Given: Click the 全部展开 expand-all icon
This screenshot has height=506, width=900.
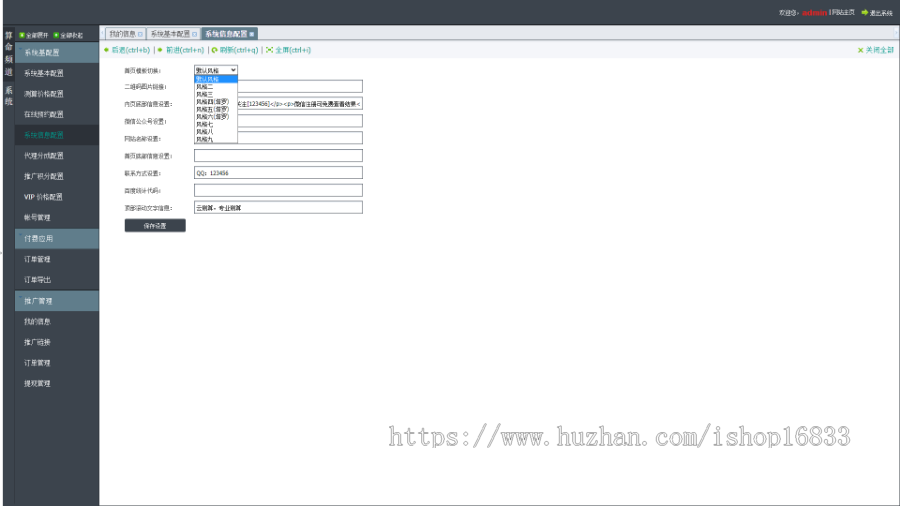Looking at the screenshot, I should [x=22, y=35].
